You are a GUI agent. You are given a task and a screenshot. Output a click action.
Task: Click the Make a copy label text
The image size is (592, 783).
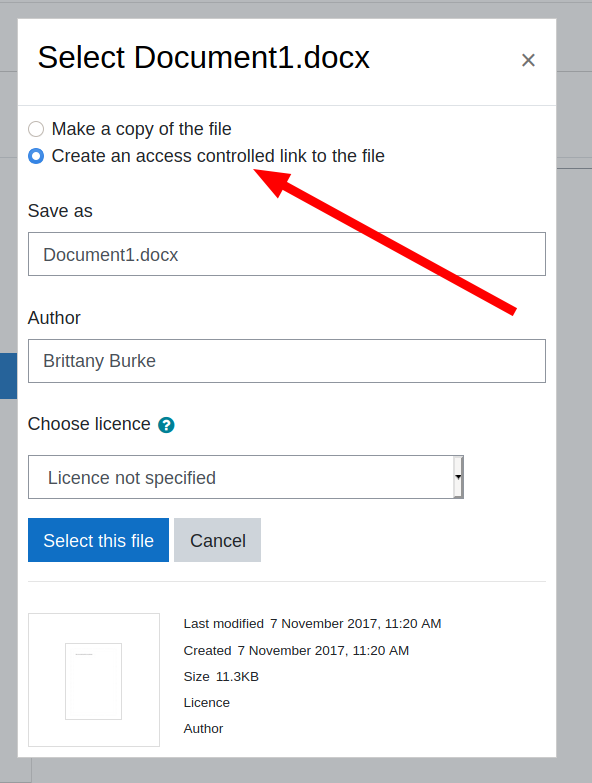click(x=142, y=129)
